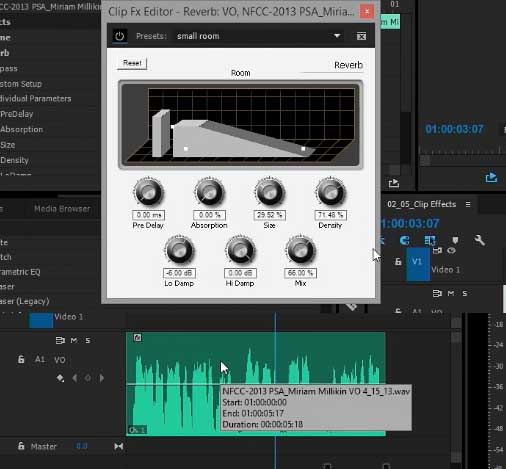506x469 pixels.
Task: Solo the audio track in right timeline
Action: tap(465, 293)
